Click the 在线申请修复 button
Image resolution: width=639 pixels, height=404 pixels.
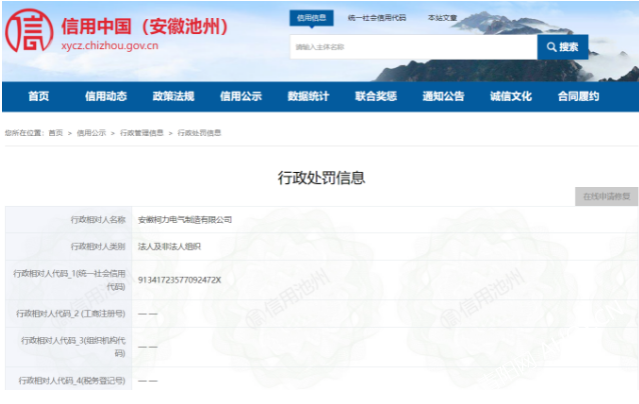[606, 196]
